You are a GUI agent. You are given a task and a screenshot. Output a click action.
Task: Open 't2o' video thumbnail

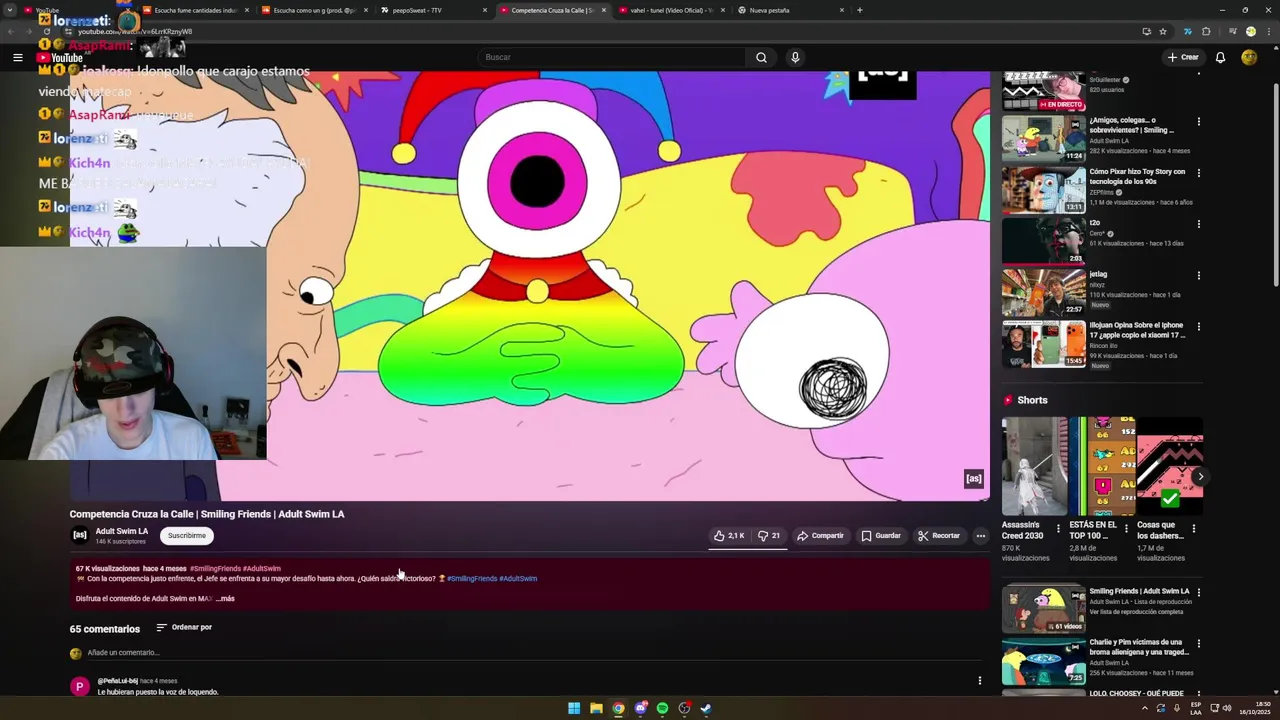click(1044, 240)
